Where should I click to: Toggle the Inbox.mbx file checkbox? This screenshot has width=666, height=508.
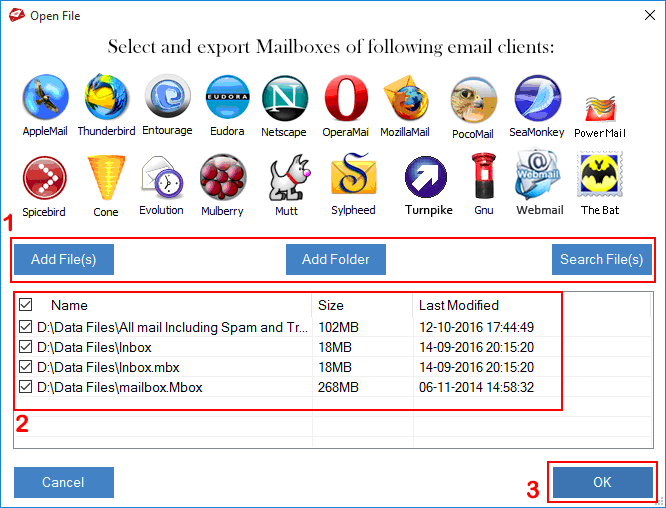tap(25, 367)
